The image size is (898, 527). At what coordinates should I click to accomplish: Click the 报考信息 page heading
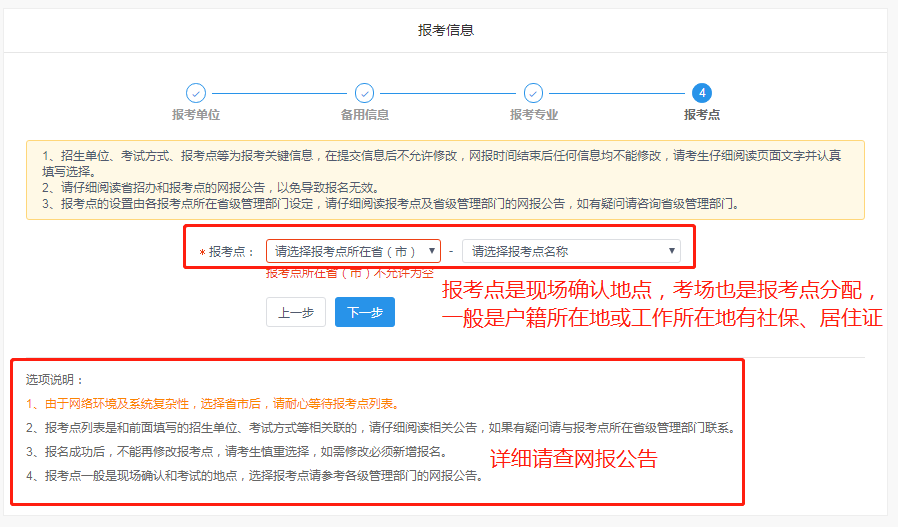coord(446,30)
